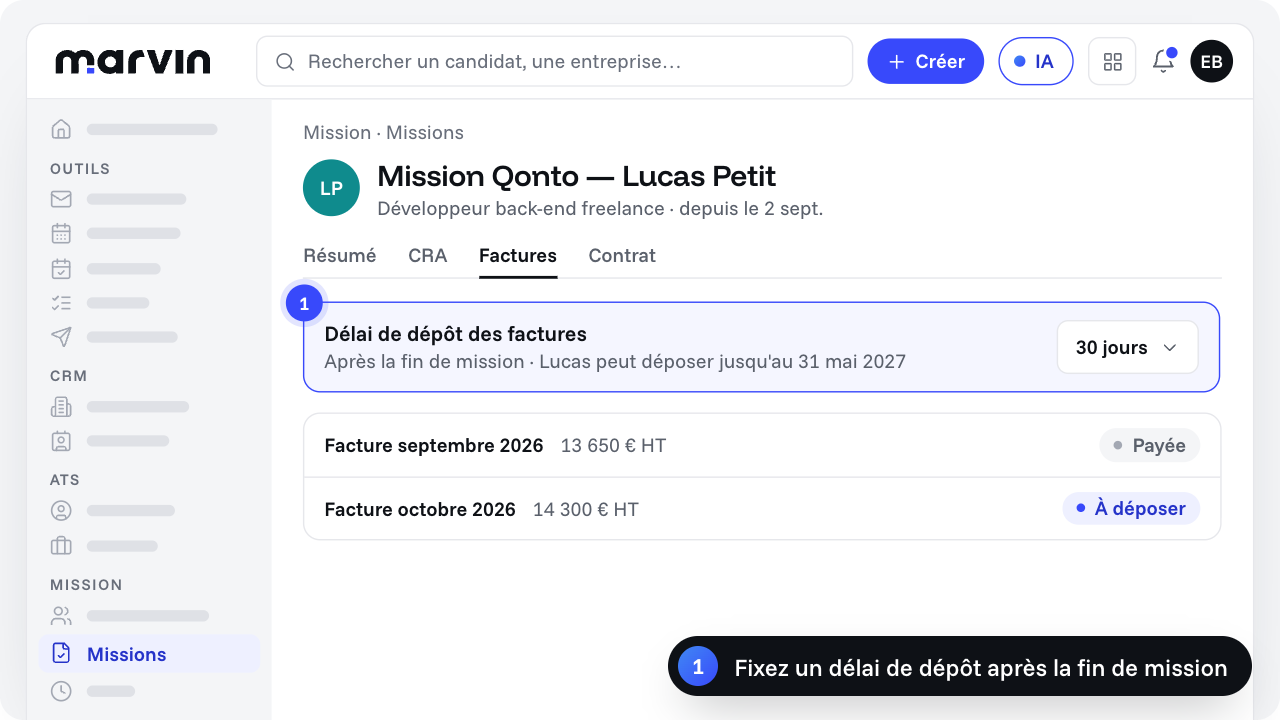Screen dimensions: 1280x720
Task: Click the Marvin logo
Action: click(x=133, y=62)
